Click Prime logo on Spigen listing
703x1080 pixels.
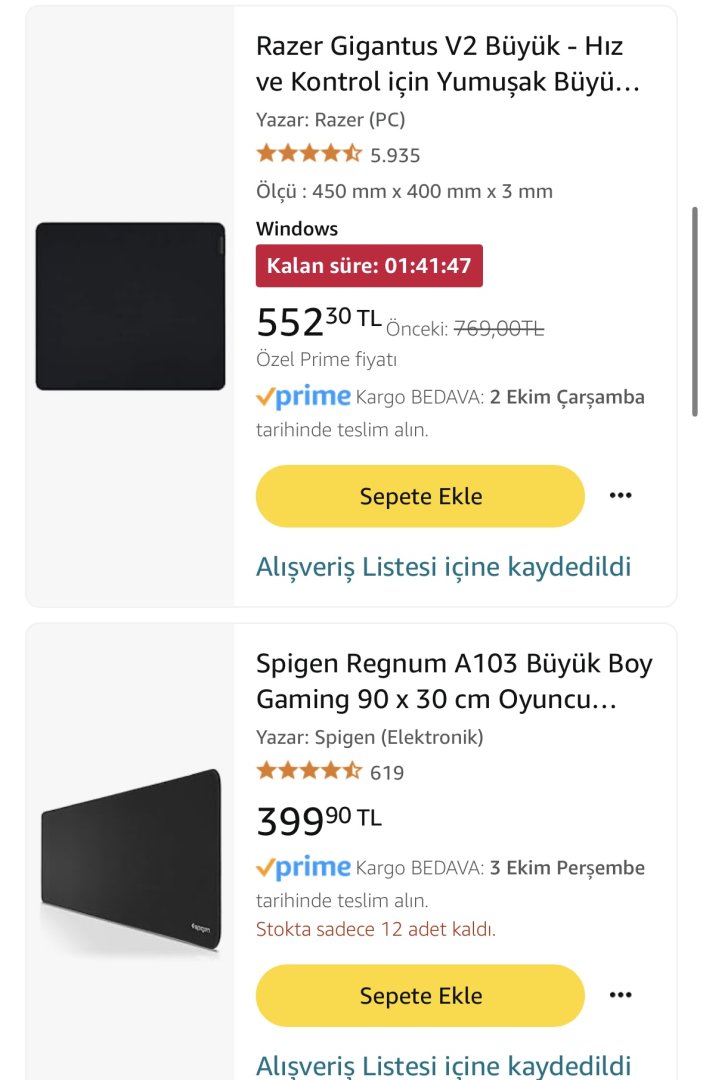coord(303,868)
